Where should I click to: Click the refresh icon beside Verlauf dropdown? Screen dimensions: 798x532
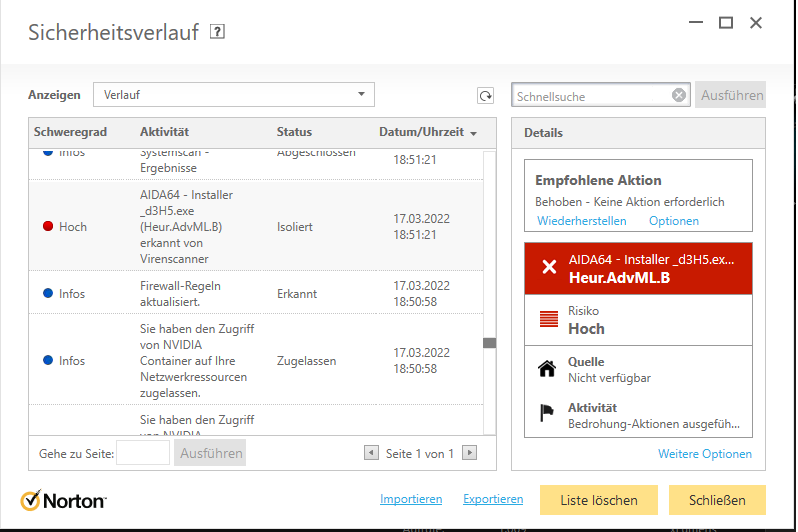[x=486, y=95]
